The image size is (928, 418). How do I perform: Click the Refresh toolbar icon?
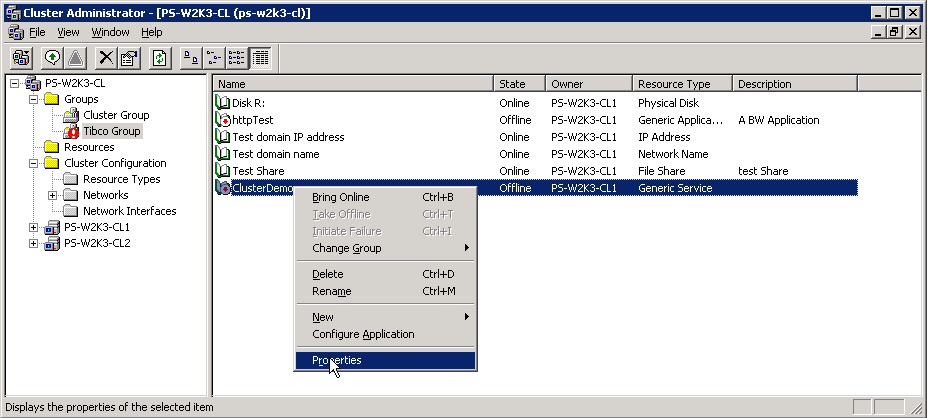click(159, 57)
